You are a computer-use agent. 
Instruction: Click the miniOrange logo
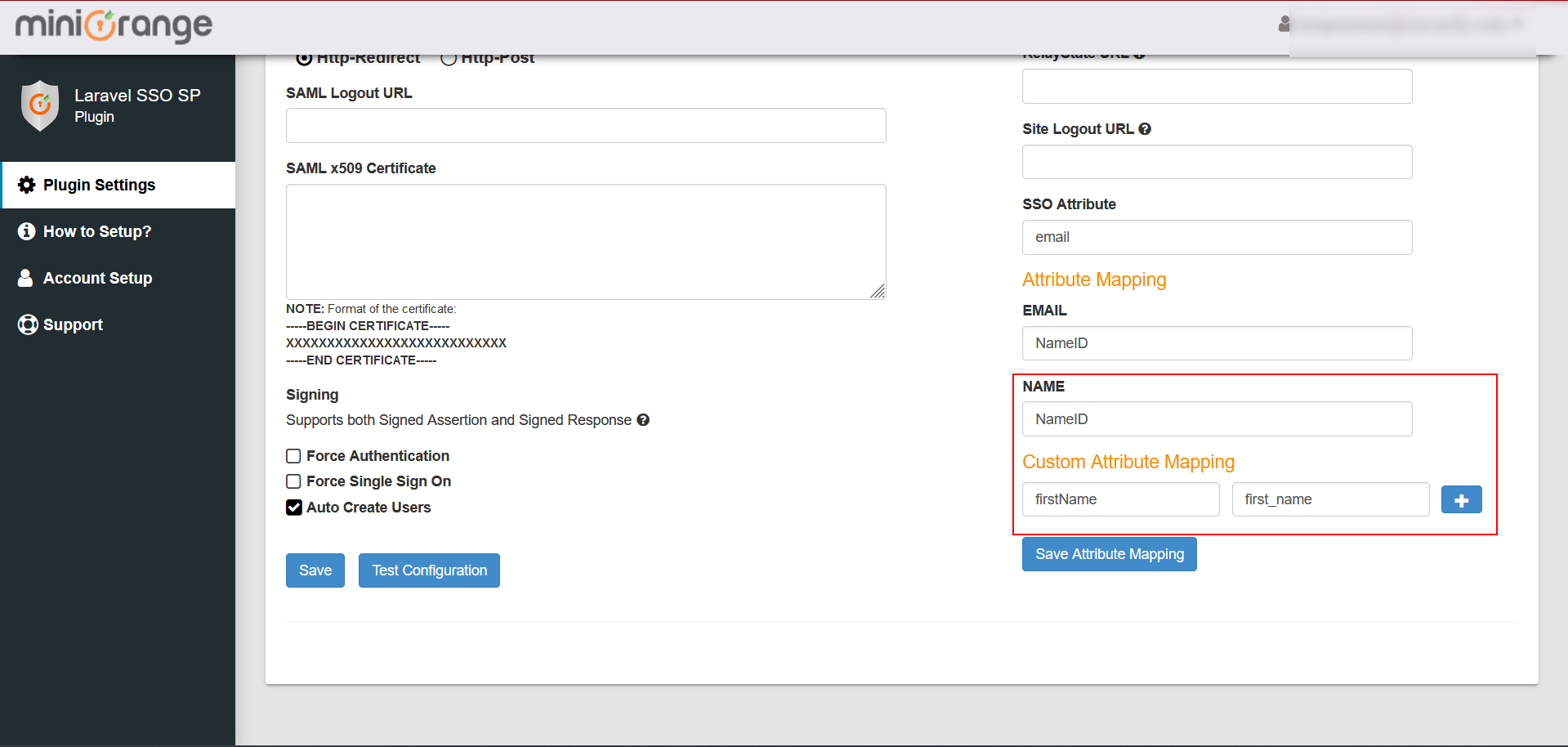point(114,26)
